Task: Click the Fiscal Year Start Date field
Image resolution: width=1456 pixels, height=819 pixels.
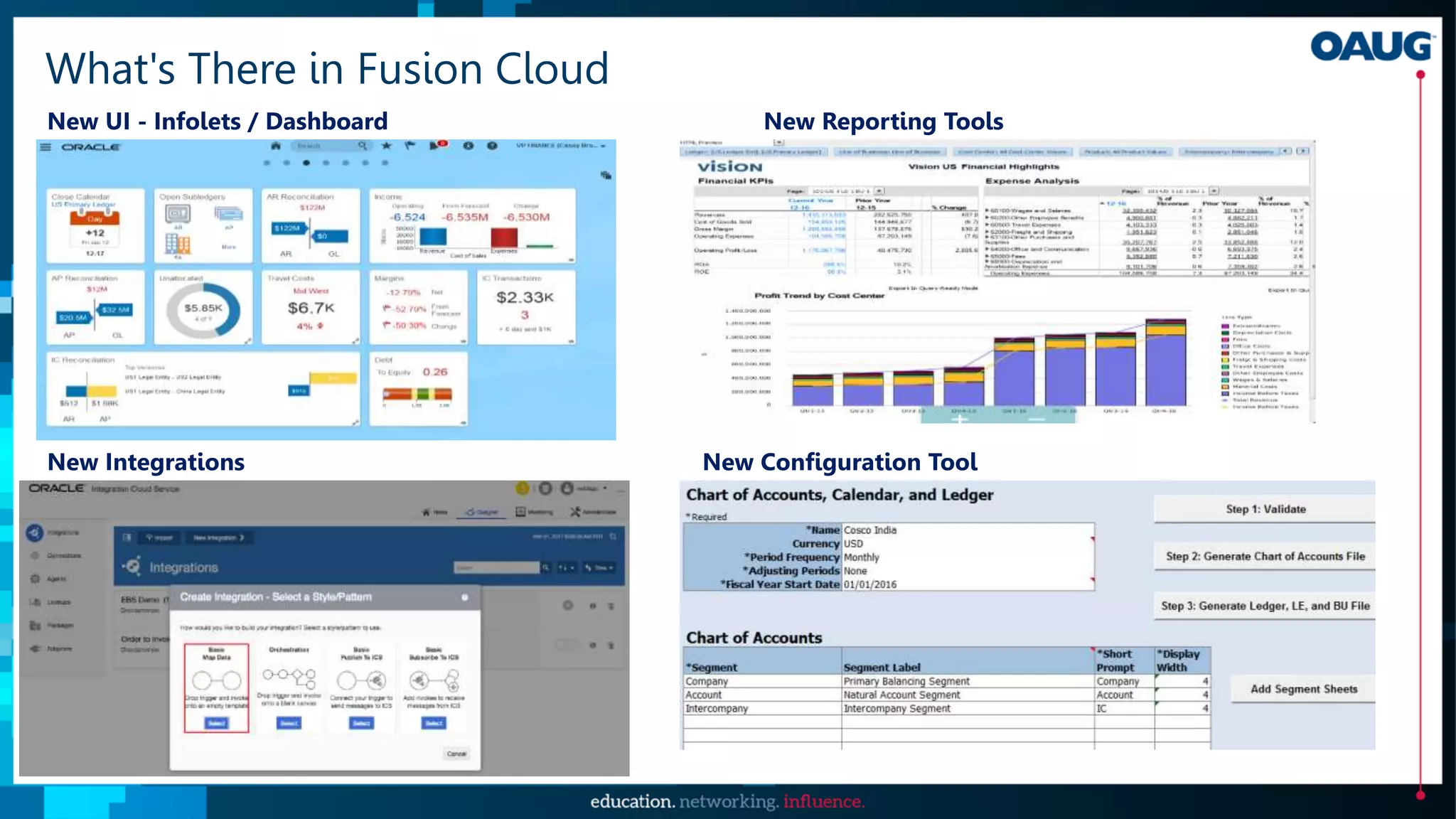Action: (x=968, y=584)
